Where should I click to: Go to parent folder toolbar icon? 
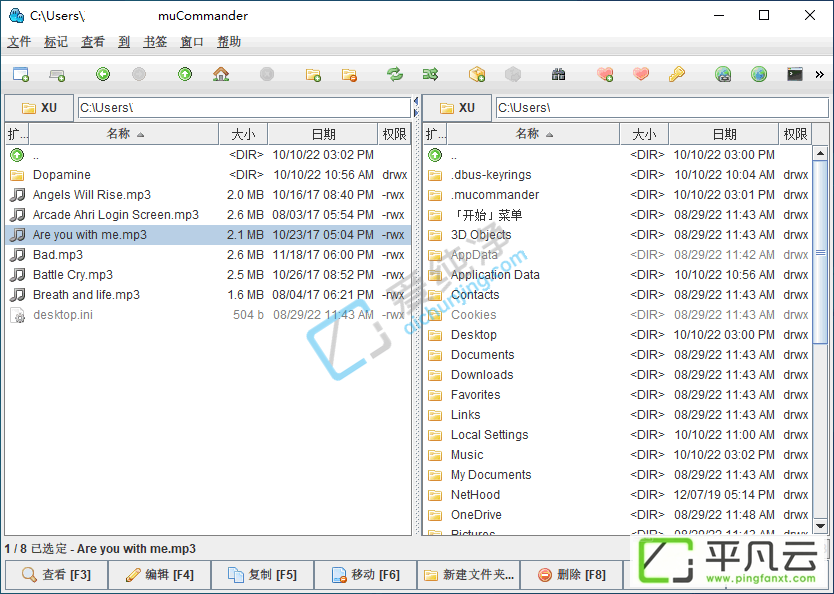pyautogui.click(x=185, y=74)
